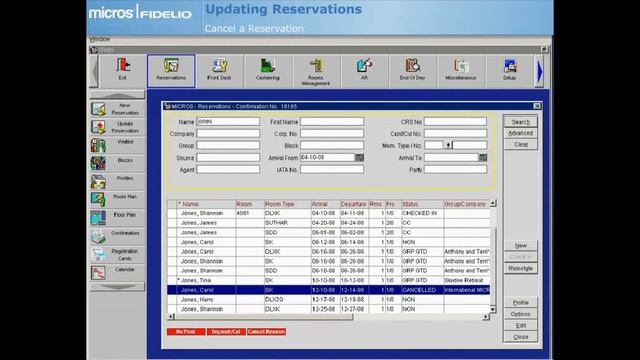Click the Close button in dialog
Screen dimensions: 640x360
[521, 337]
